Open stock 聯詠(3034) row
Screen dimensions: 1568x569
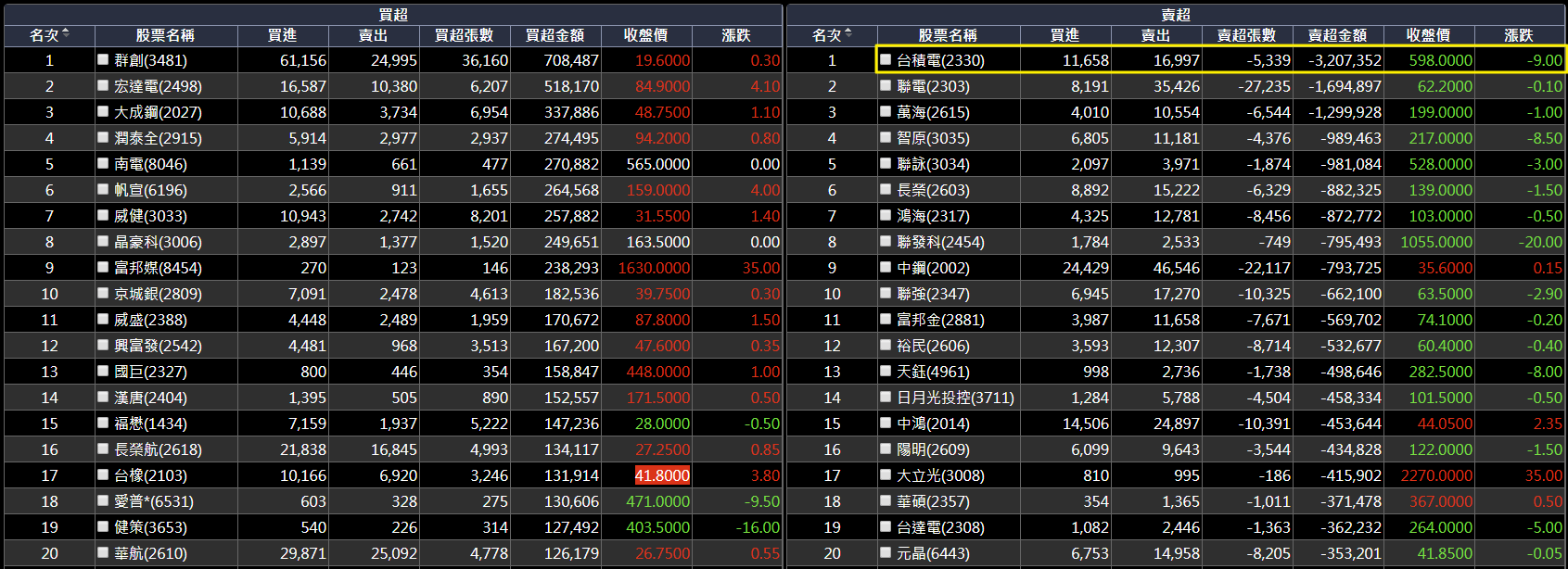(x=1176, y=163)
